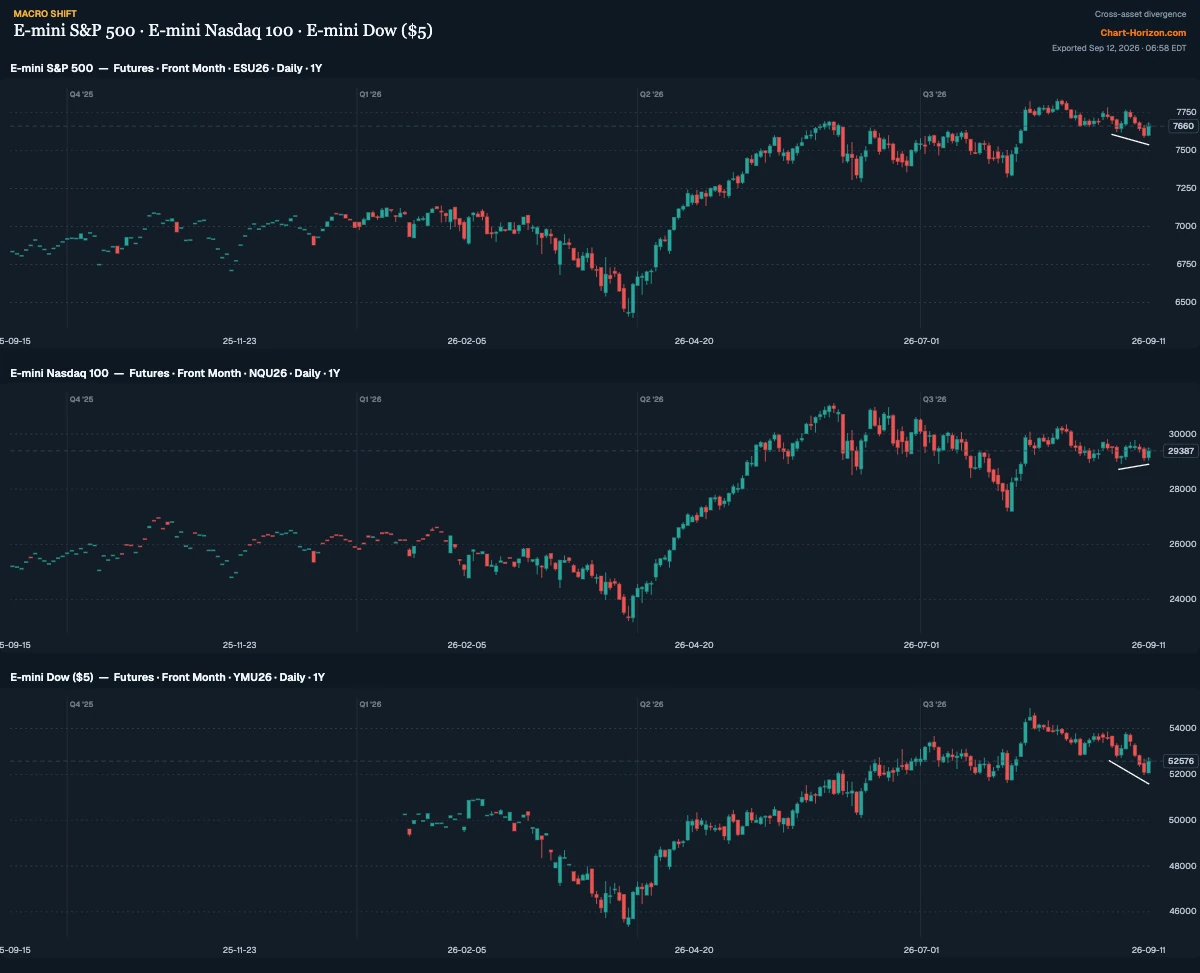Click the 26-09-11 date under the Nasdaq chart
Image resolution: width=1200 pixels, height=973 pixels.
[x=1148, y=645]
